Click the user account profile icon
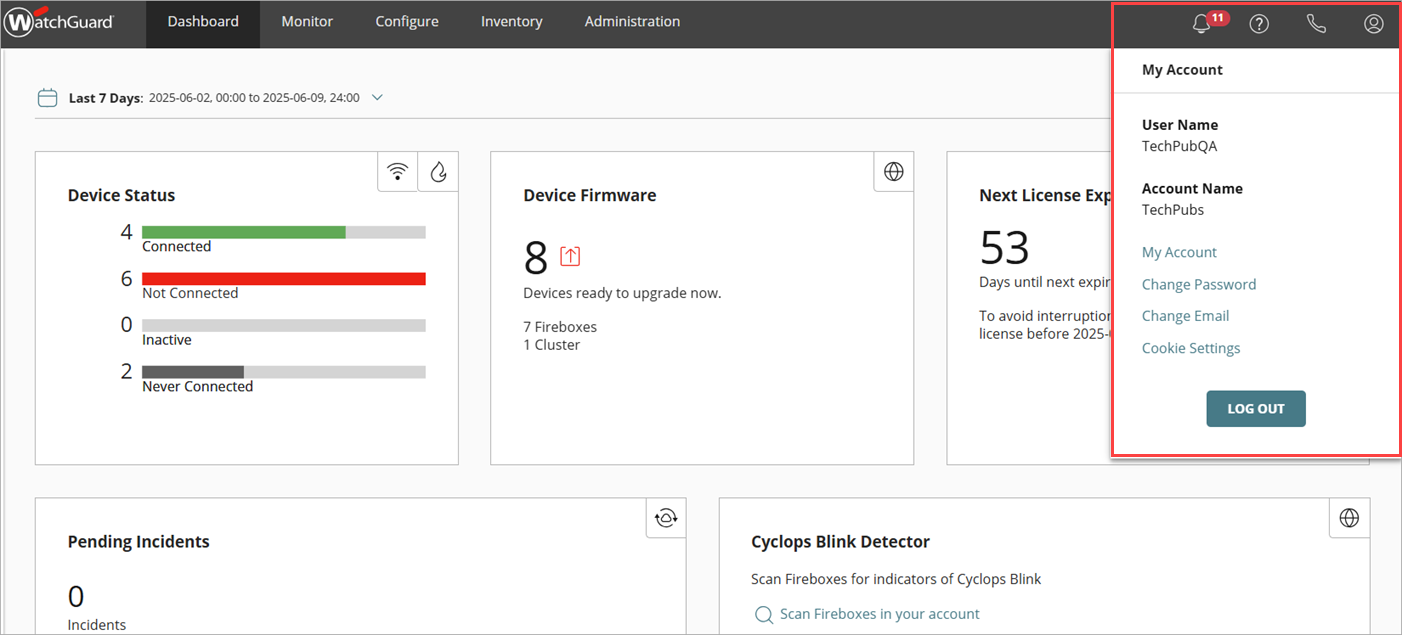Image resolution: width=1402 pixels, height=635 pixels. 1373,24
